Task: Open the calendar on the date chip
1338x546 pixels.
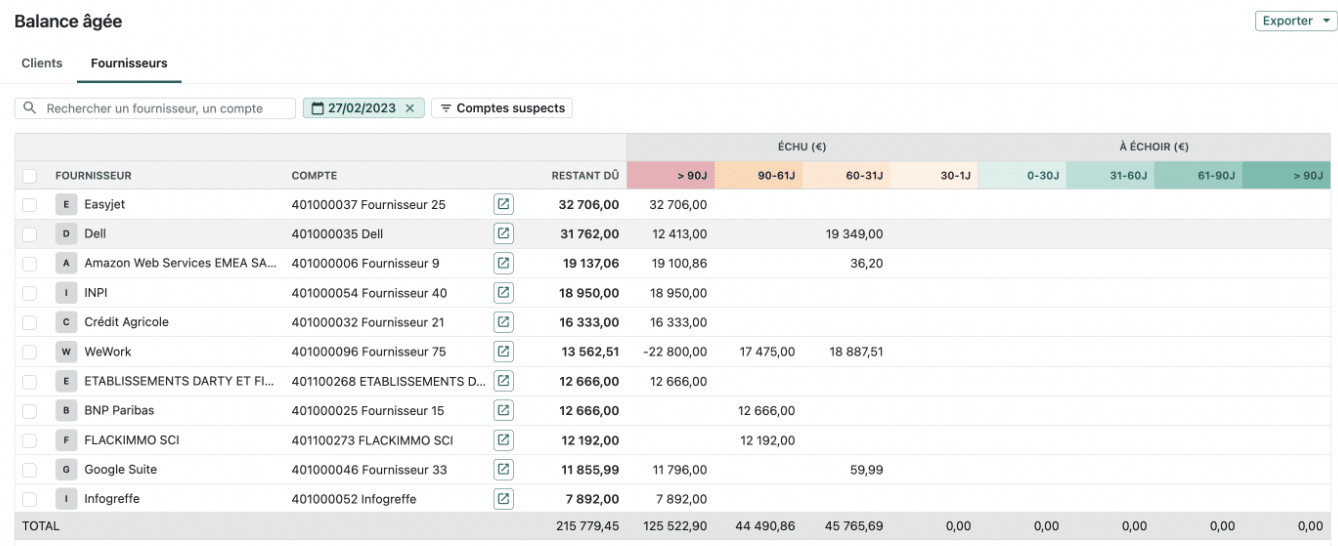Action: tap(318, 108)
